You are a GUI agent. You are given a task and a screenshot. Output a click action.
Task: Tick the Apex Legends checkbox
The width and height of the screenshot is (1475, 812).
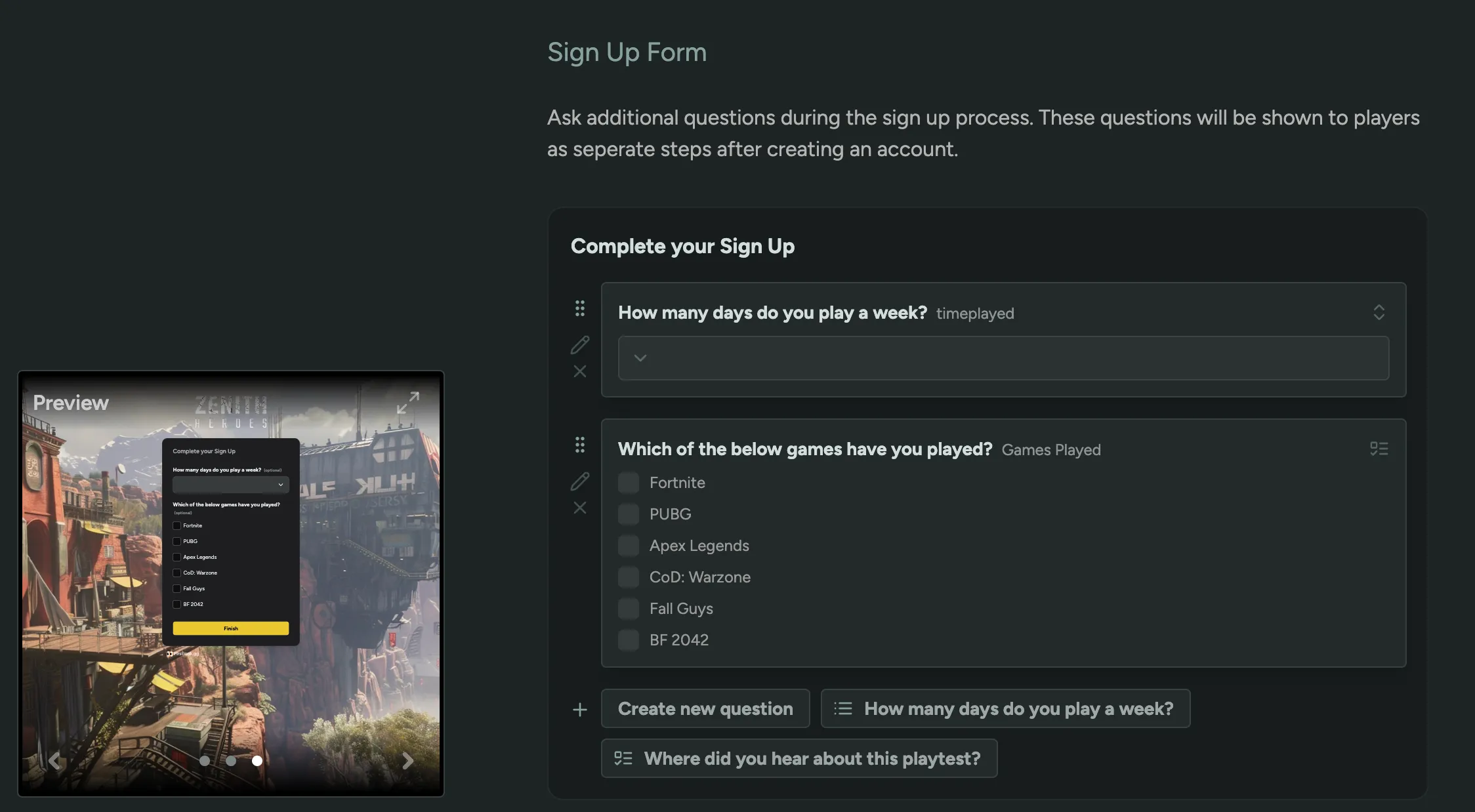click(x=629, y=546)
